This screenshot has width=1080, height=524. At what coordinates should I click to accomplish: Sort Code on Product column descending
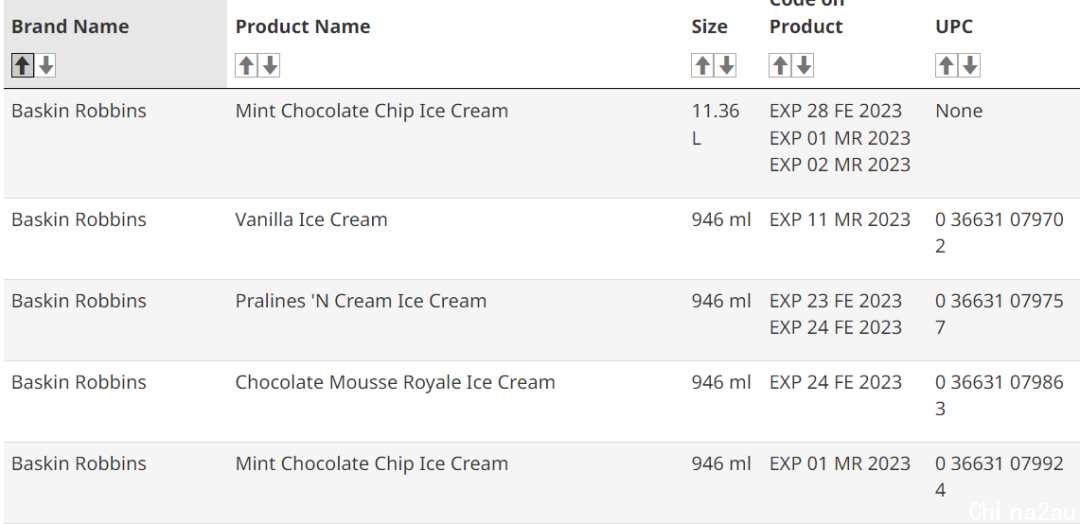pyautogui.click(x=804, y=65)
